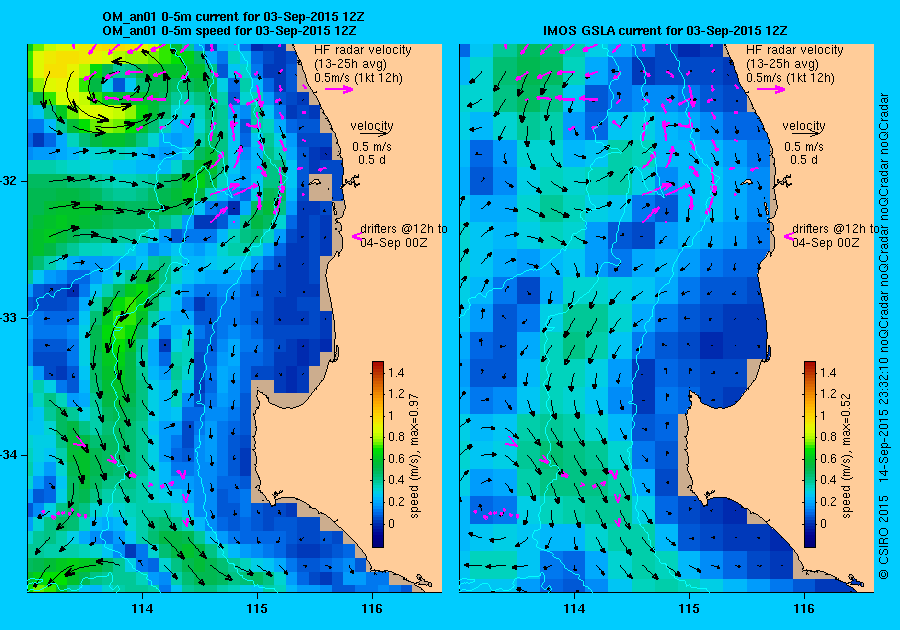
Task: Click the '-34' latitude axis label
Action: [x=9, y=456]
